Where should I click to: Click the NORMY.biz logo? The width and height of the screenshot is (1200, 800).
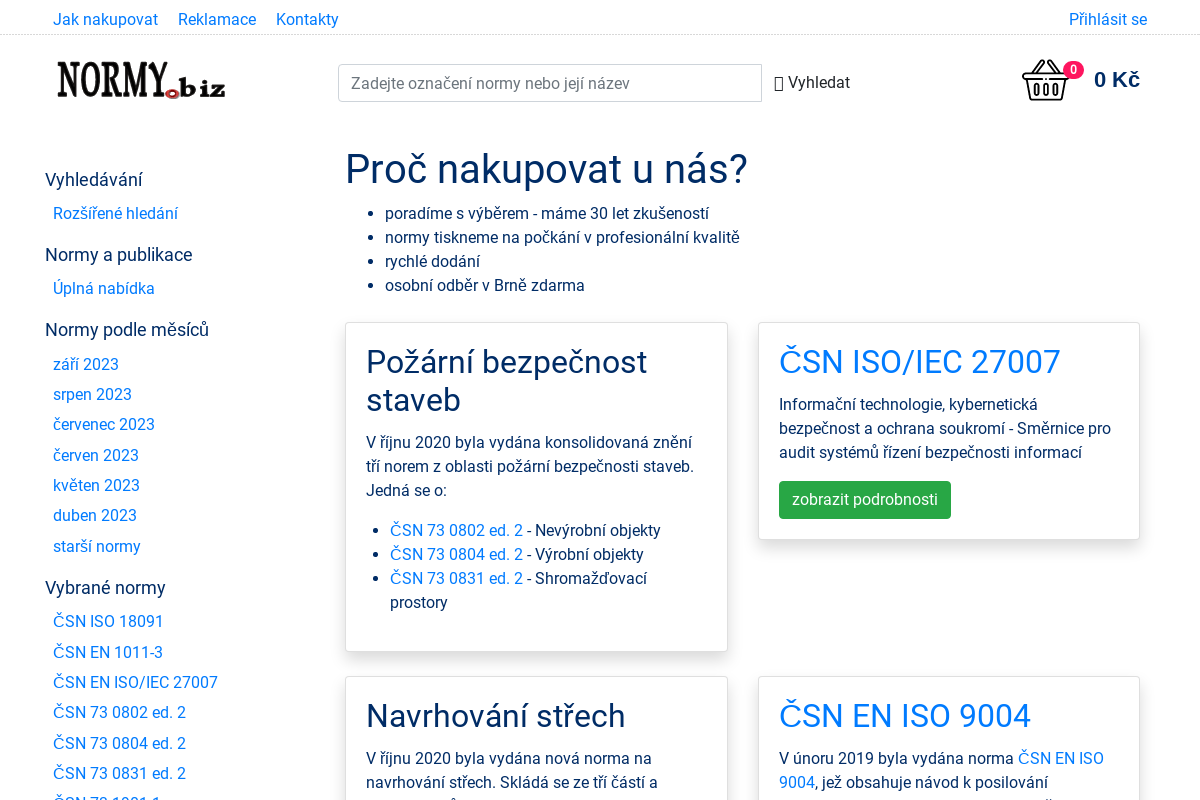pos(140,78)
